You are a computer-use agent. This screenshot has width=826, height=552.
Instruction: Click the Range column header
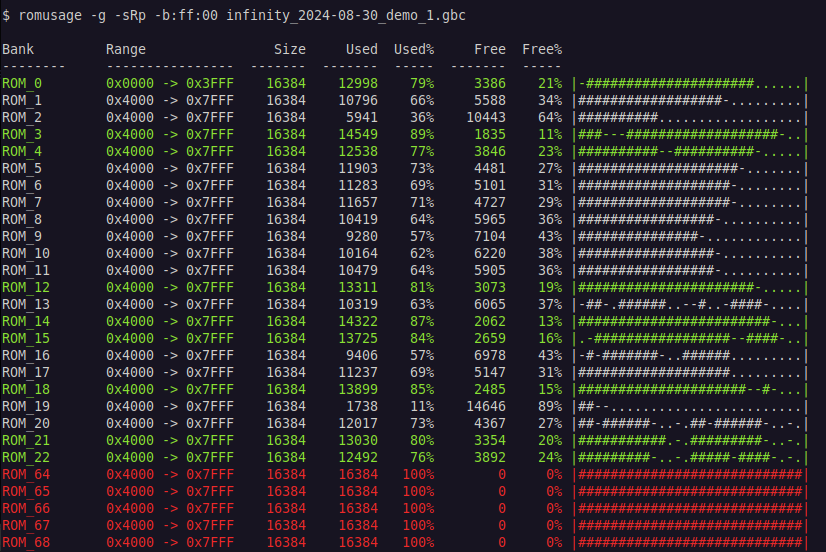click(x=126, y=50)
